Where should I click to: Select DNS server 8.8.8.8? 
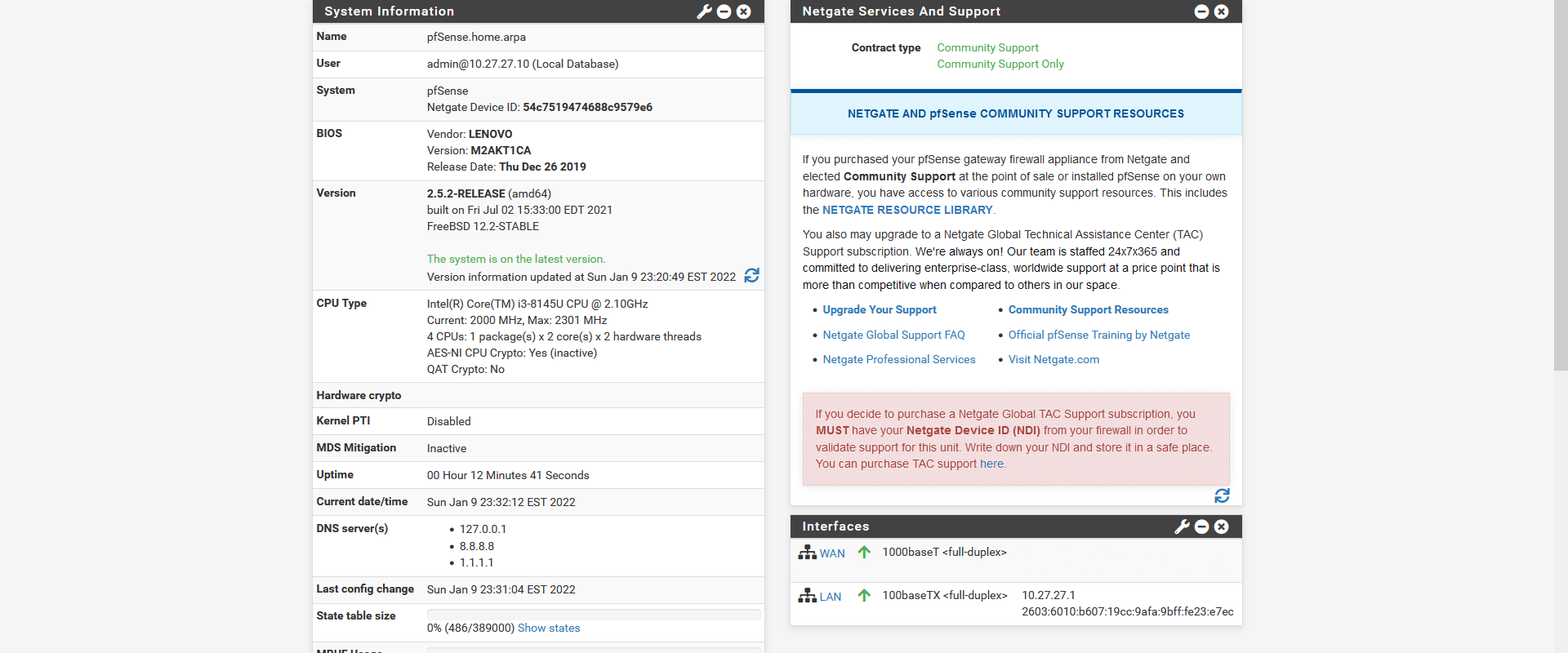tap(477, 546)
